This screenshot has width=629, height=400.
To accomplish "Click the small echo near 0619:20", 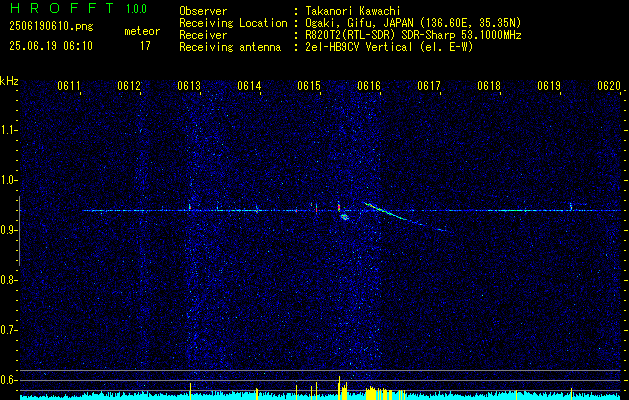I will [x=571, y=206].
